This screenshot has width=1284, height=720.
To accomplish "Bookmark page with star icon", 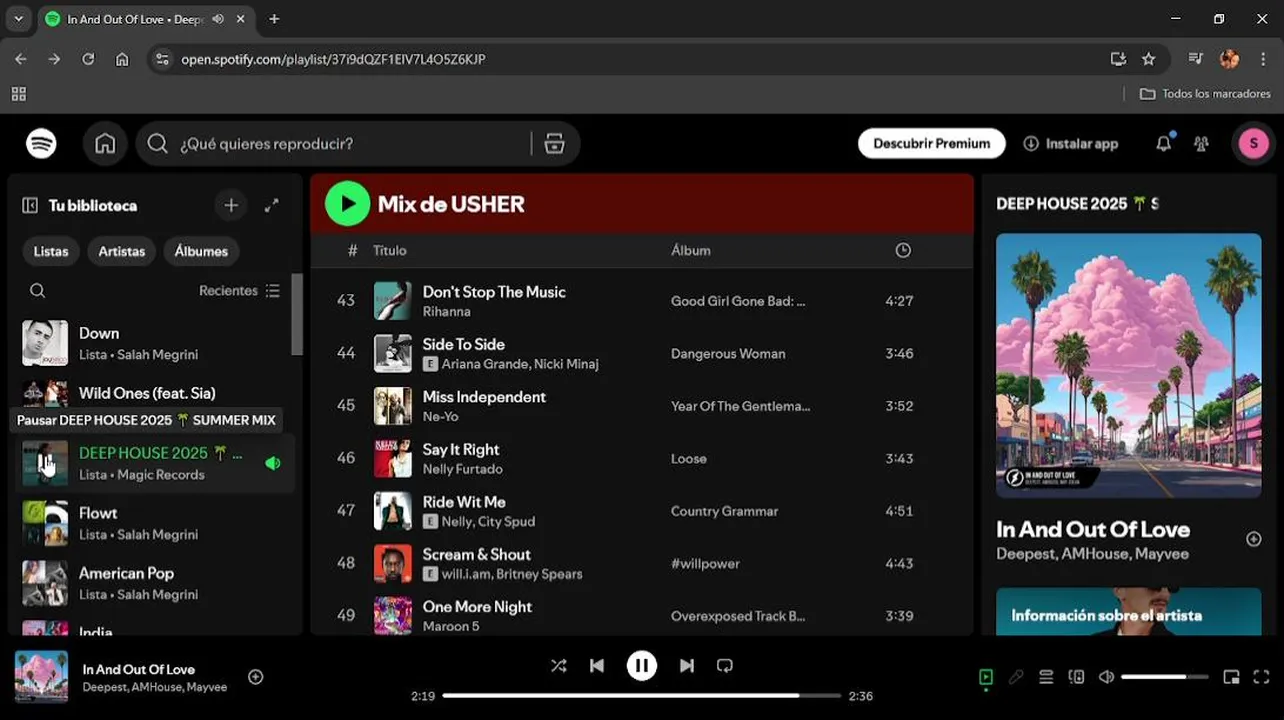I will pos(1148,59).
